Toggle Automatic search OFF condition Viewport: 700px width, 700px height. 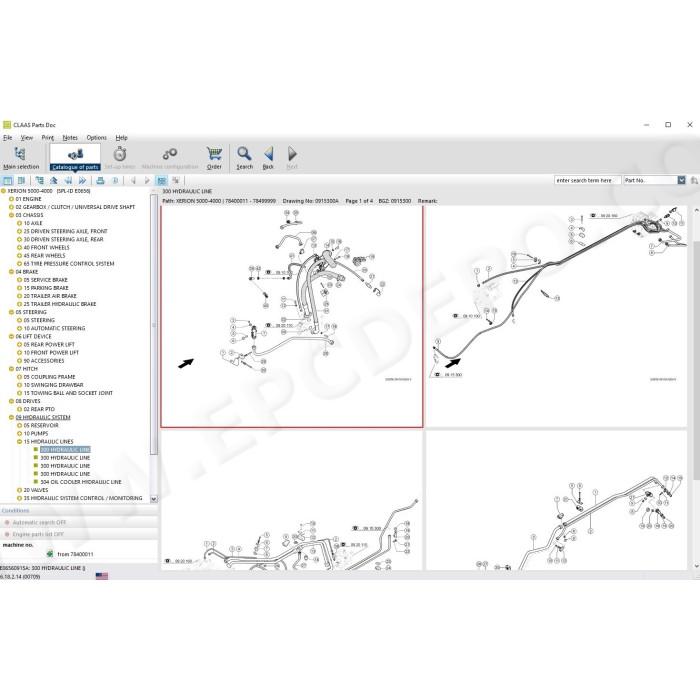[x=79, y=522]
